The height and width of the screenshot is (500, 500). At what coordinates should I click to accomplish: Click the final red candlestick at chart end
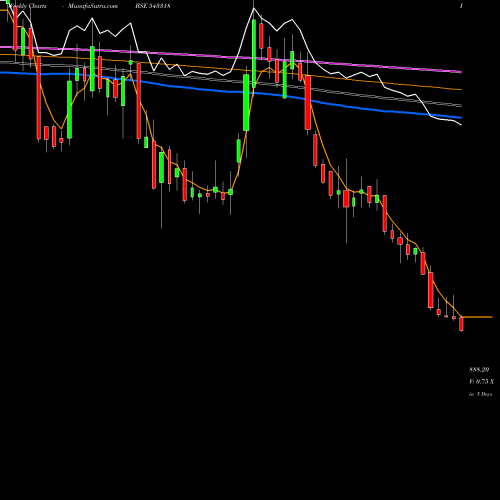coord(461,324)
